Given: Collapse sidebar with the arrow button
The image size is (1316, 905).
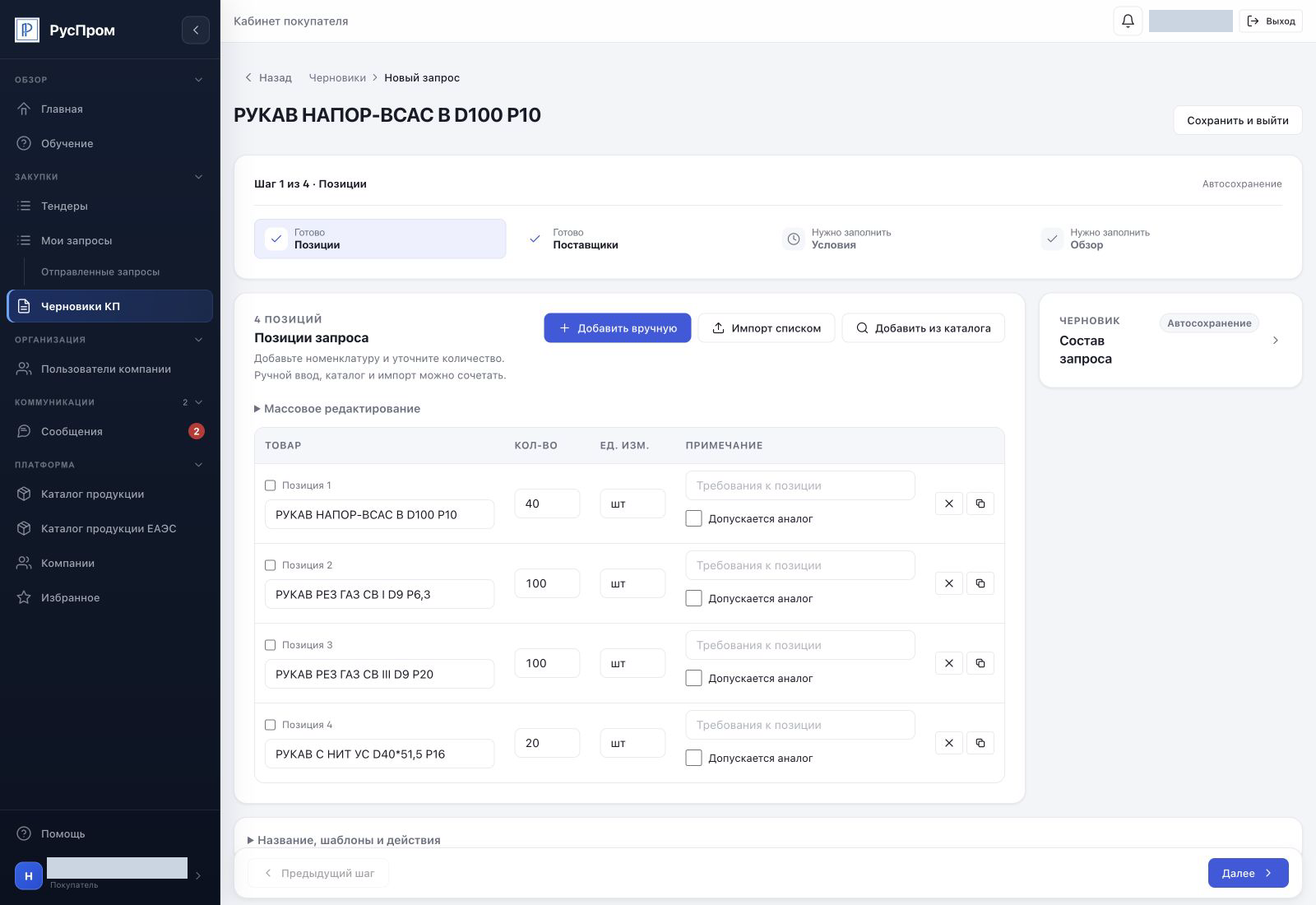Looking at the screenshot, I should click(196, 30).
